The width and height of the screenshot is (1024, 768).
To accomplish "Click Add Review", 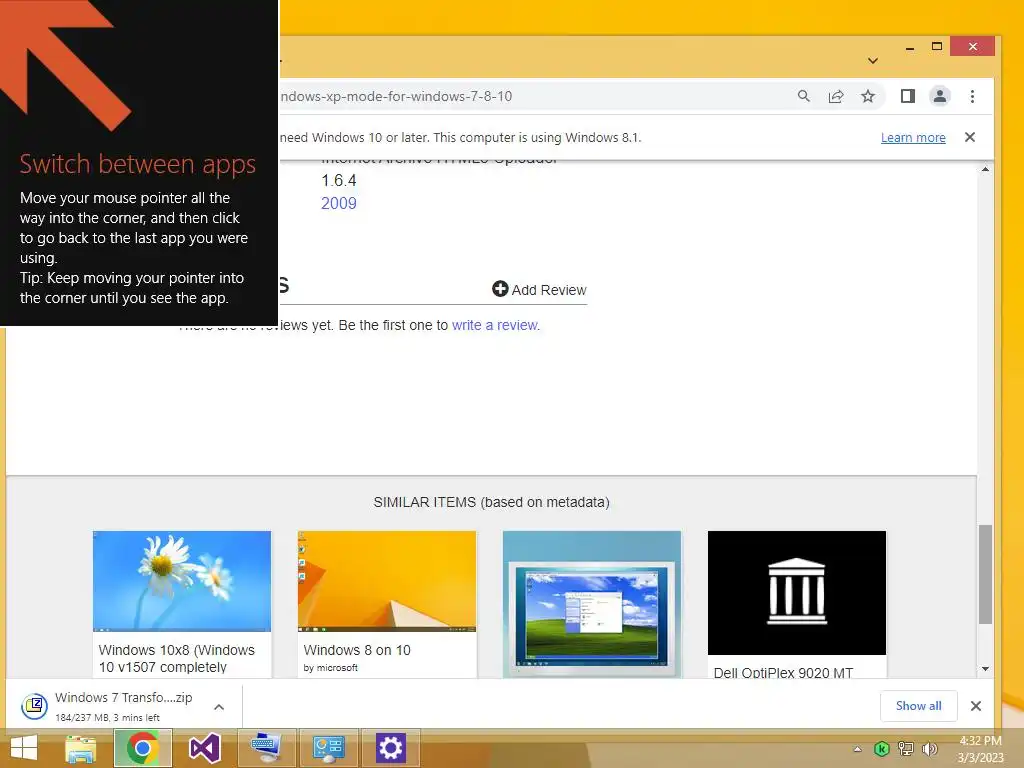I will [x=539, y=289].
